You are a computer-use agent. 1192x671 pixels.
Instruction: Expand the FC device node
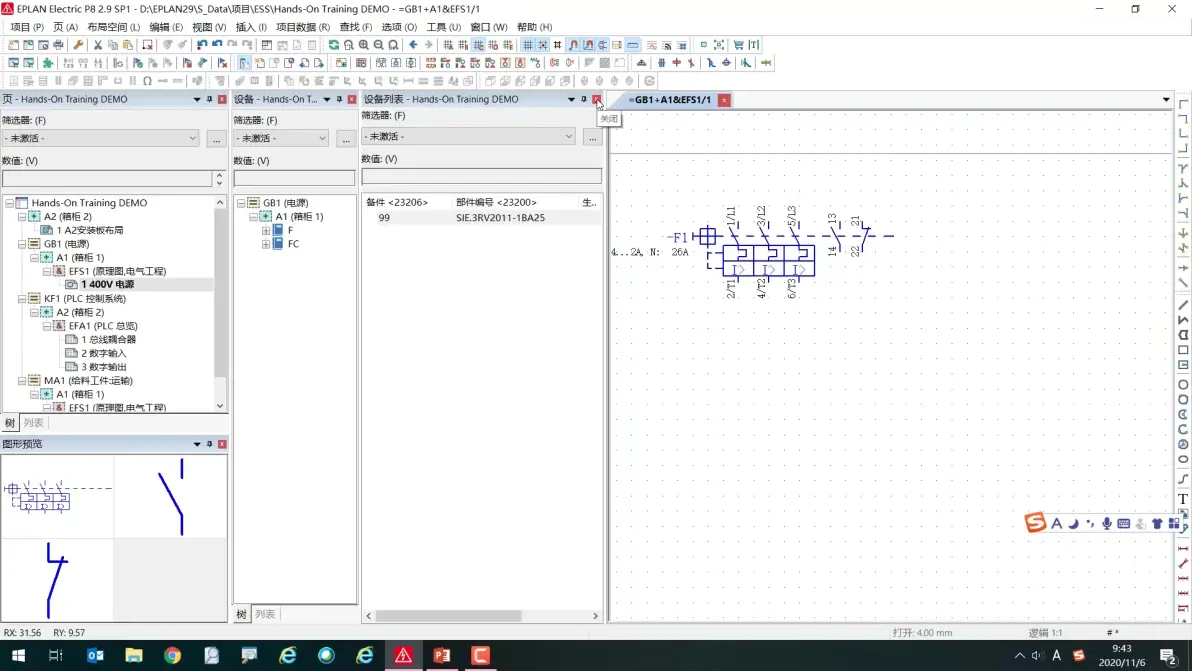266,244
